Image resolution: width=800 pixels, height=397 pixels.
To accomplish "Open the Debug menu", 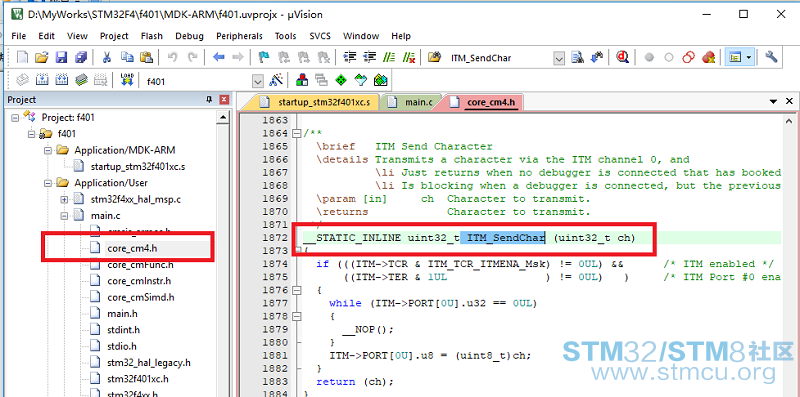I will coord(189,36).
